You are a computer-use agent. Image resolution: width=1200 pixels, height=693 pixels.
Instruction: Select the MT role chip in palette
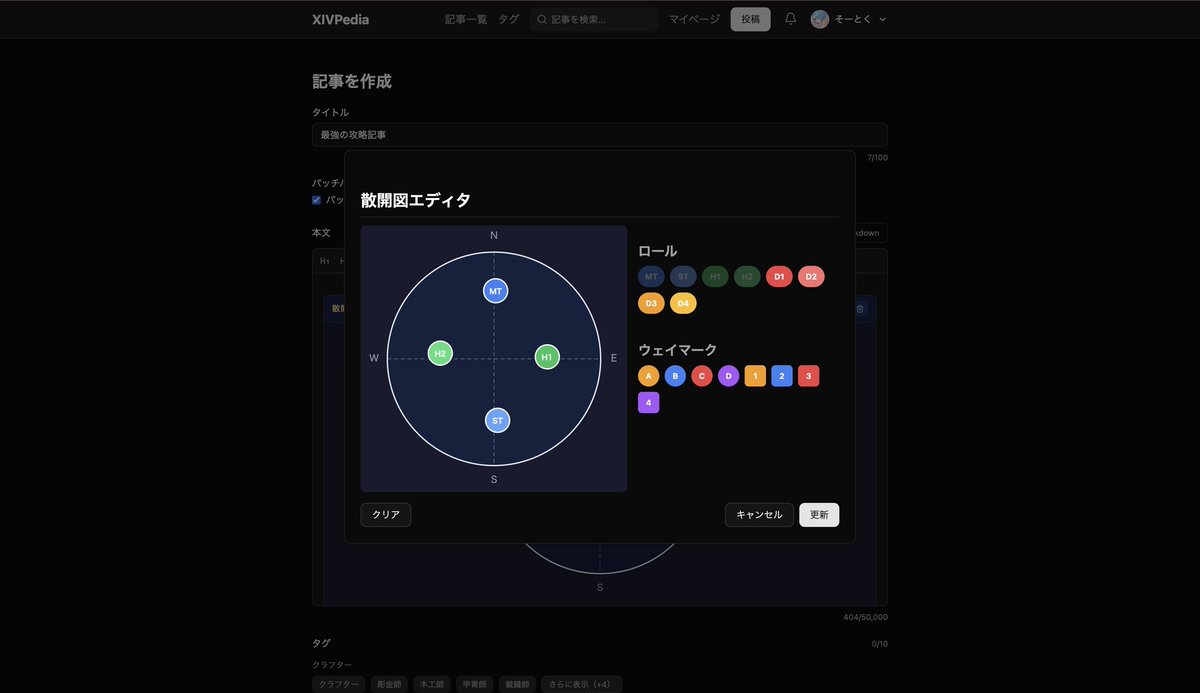pyautogui.click(x=651, y=276)
